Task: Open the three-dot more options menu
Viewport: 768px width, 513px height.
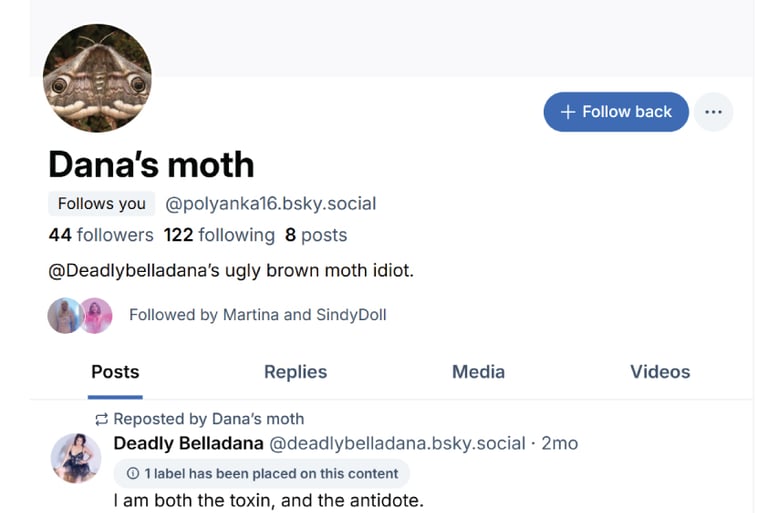Action: pyautogui.click(x=713, y=112)
